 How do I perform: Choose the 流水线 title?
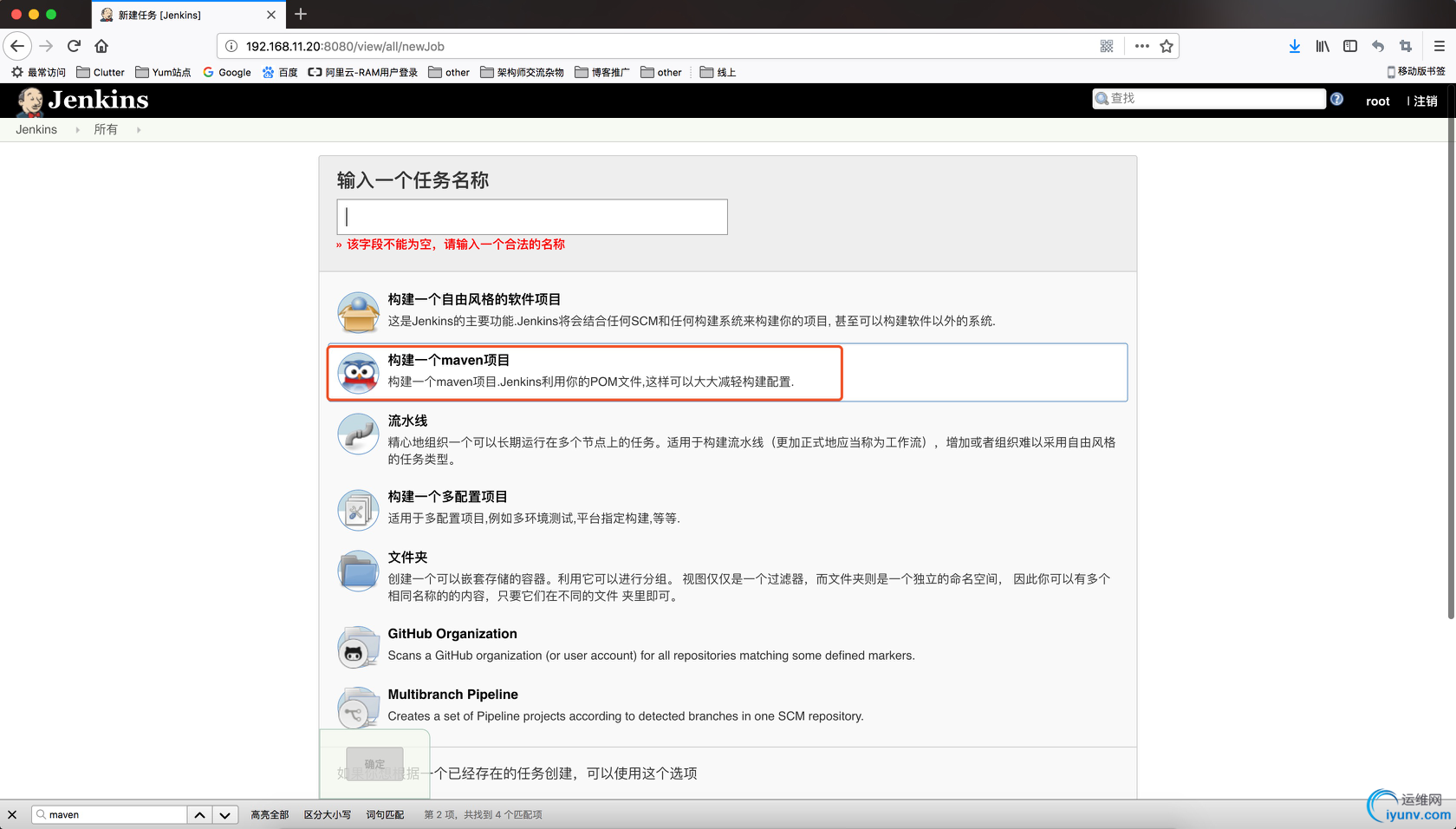[407, 421]
